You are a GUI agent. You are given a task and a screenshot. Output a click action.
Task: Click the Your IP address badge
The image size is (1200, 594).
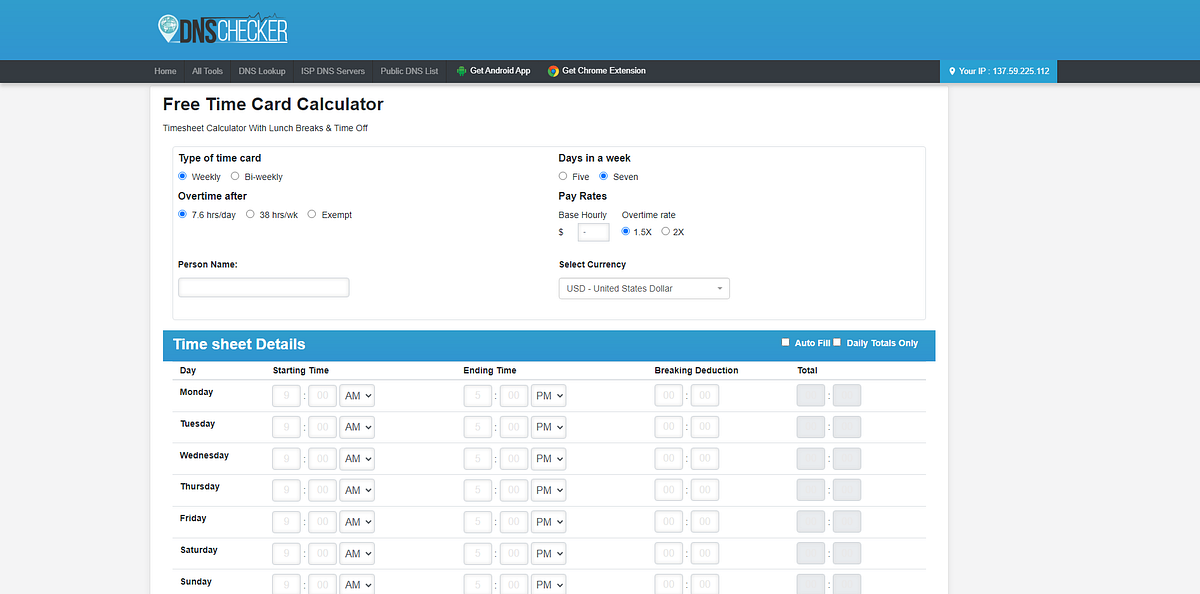998,71
